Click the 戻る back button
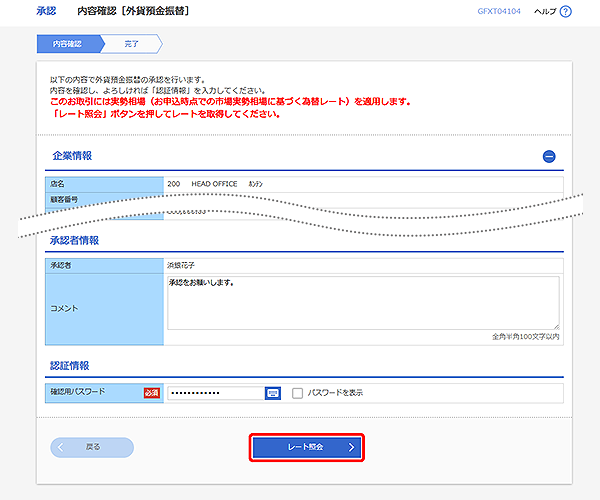The height and width of the screenshot is (500, 600). click(x=92, y=447)
